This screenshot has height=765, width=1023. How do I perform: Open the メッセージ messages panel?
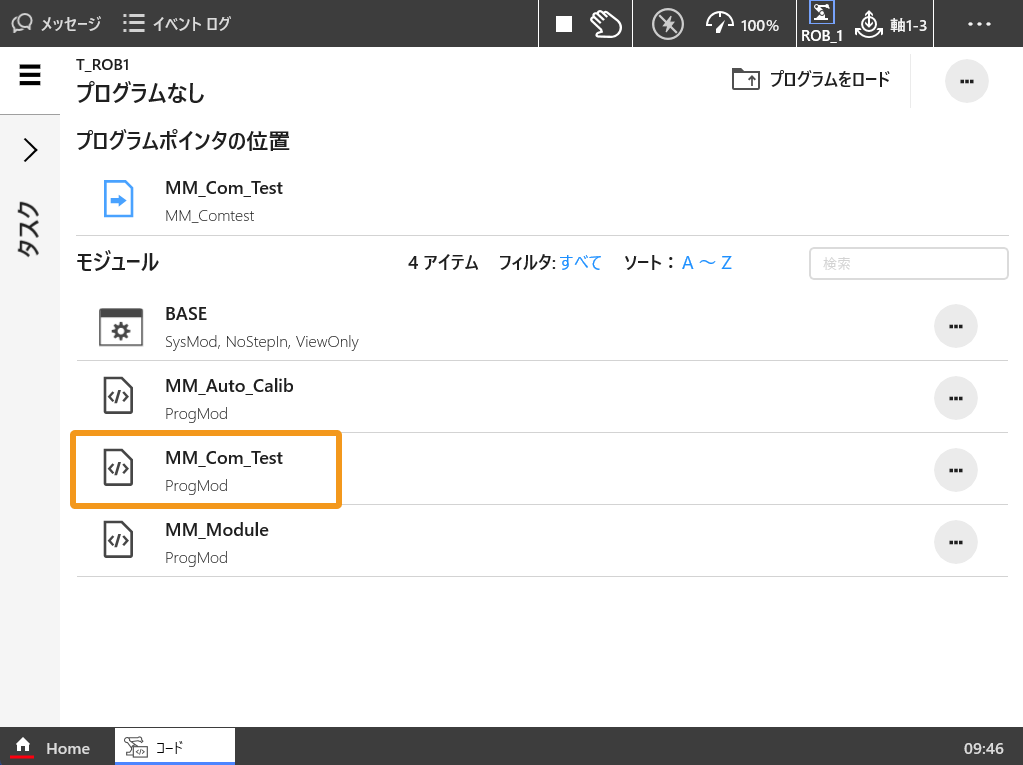pyautogui.click(x=58, y=24)
